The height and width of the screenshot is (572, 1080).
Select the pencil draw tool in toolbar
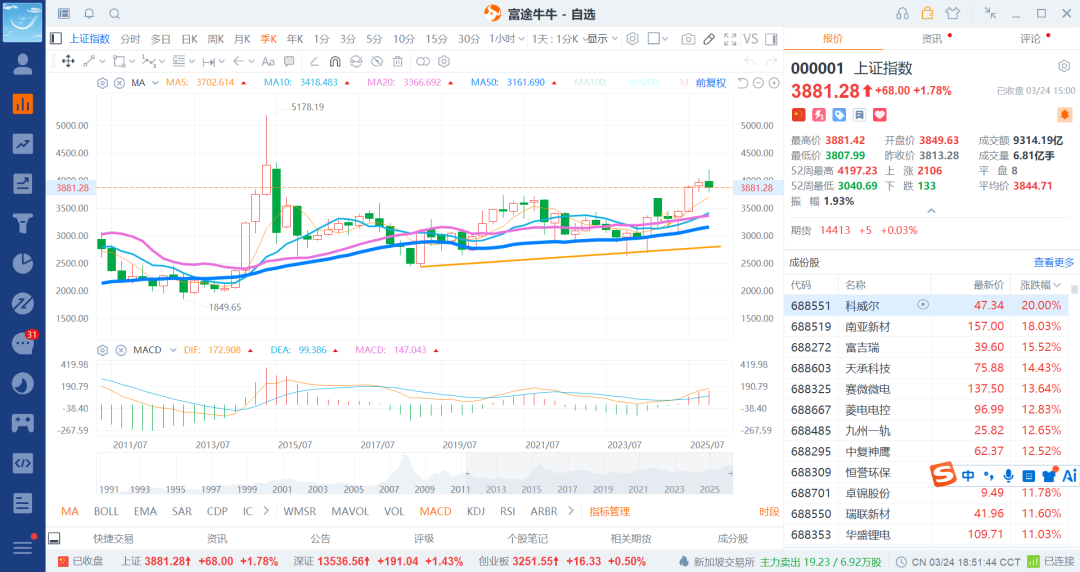click(709, 39)
